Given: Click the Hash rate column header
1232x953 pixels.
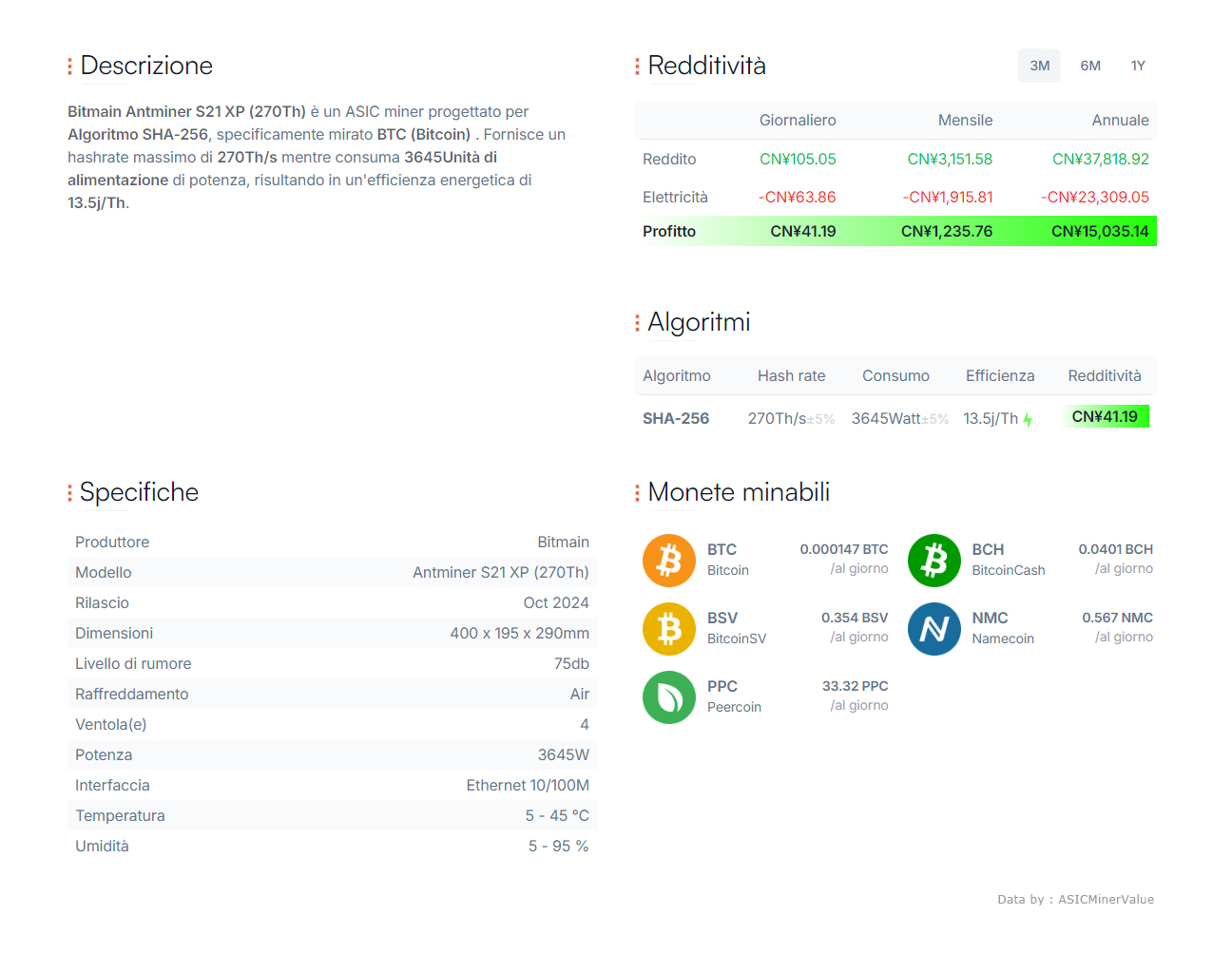Looking at the screenshot, I should [x=791, y=375].
